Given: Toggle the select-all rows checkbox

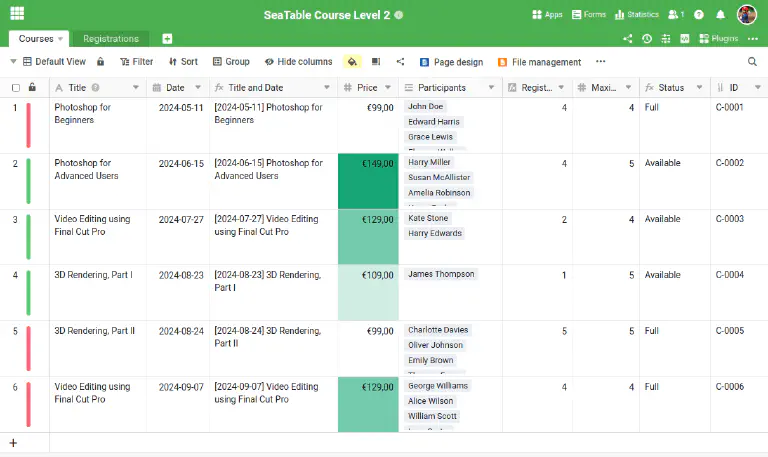Looking at the screenshot, I should (15, 88).
